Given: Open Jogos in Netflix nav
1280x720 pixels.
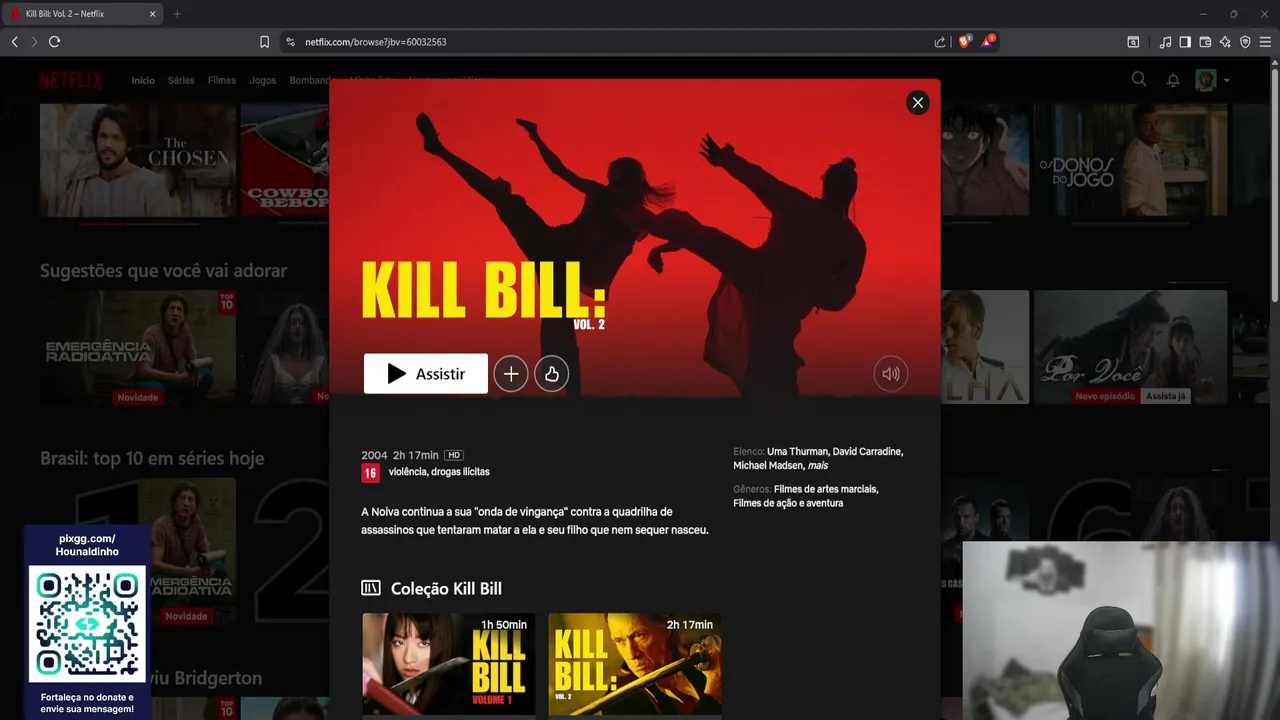Looking at the screenshot, I should tap(262, 81).
